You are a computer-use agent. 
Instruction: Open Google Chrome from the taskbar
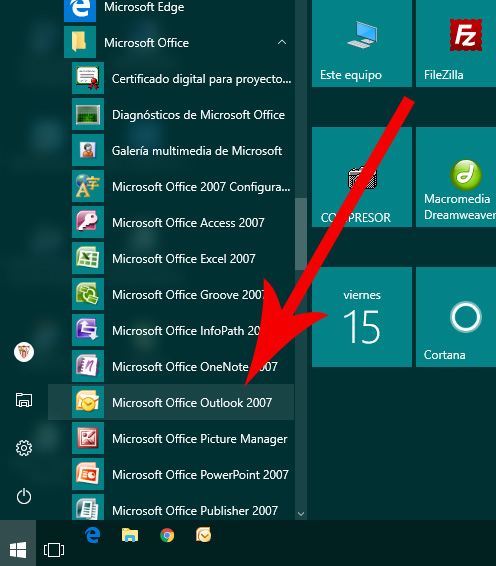coord(167,535)
